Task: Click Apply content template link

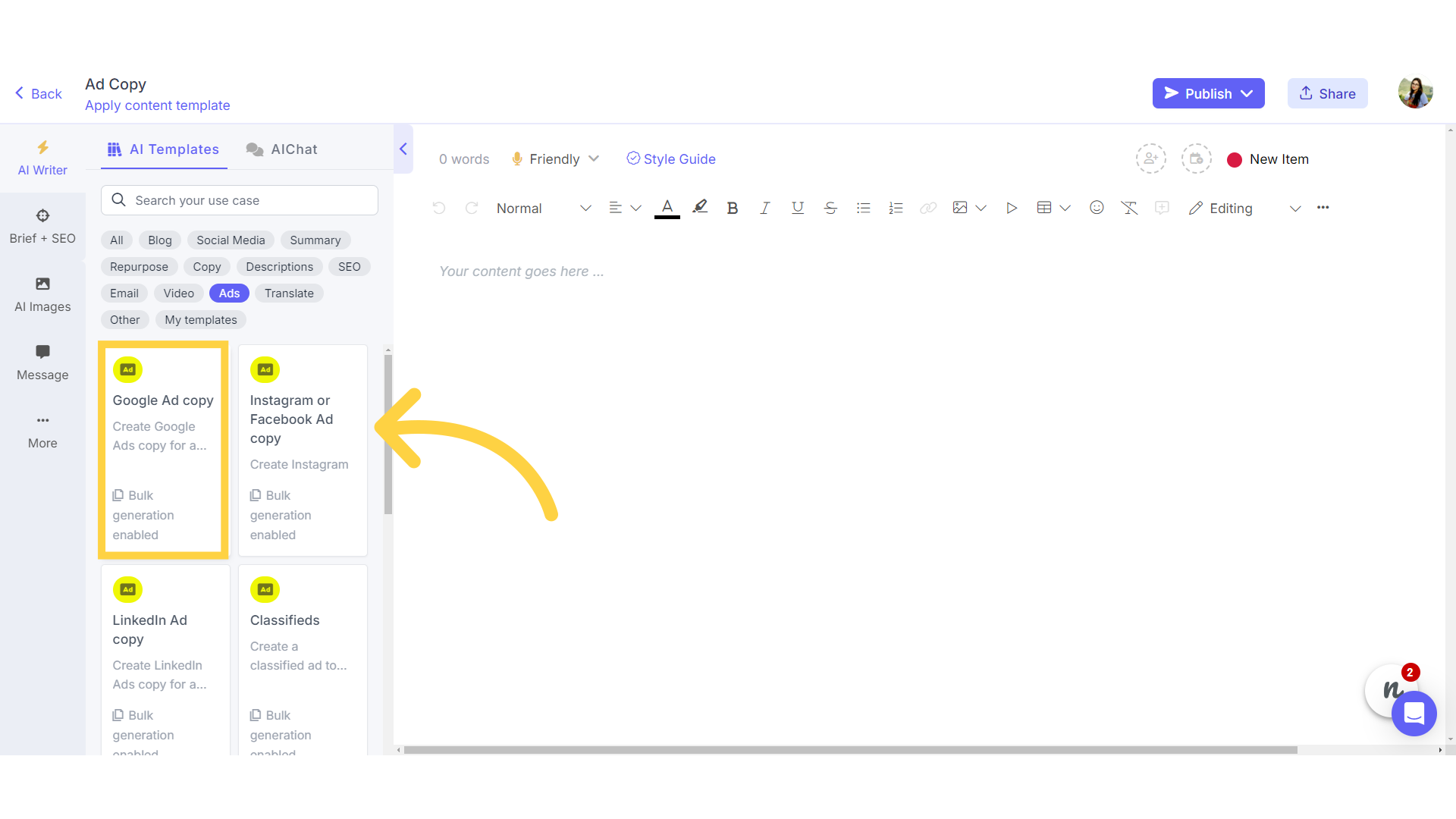Action: (157, 105)
